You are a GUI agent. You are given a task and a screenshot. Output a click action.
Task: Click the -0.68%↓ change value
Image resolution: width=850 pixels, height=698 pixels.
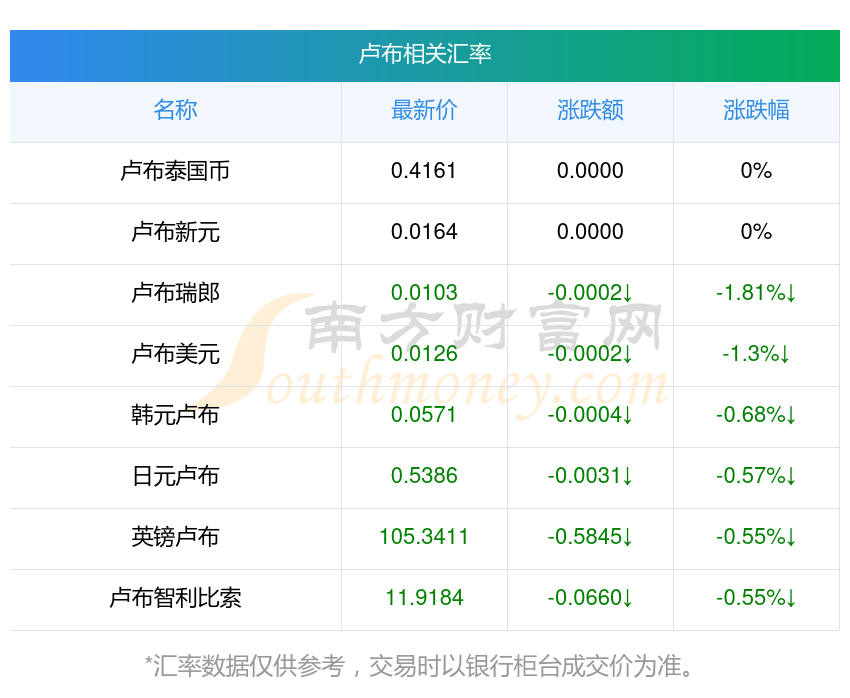tap(756, 415)
